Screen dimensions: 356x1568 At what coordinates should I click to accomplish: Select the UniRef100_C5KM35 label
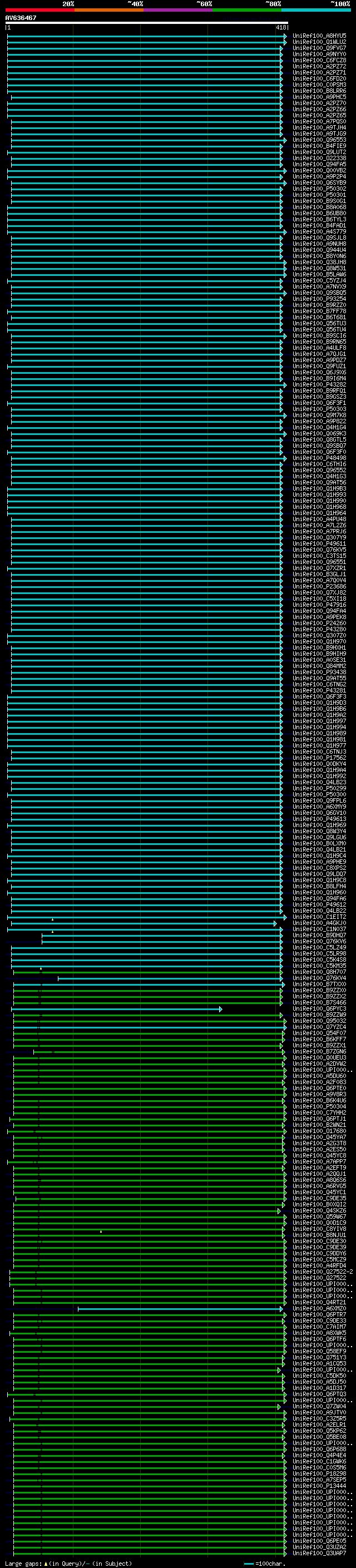click(319, 966)
